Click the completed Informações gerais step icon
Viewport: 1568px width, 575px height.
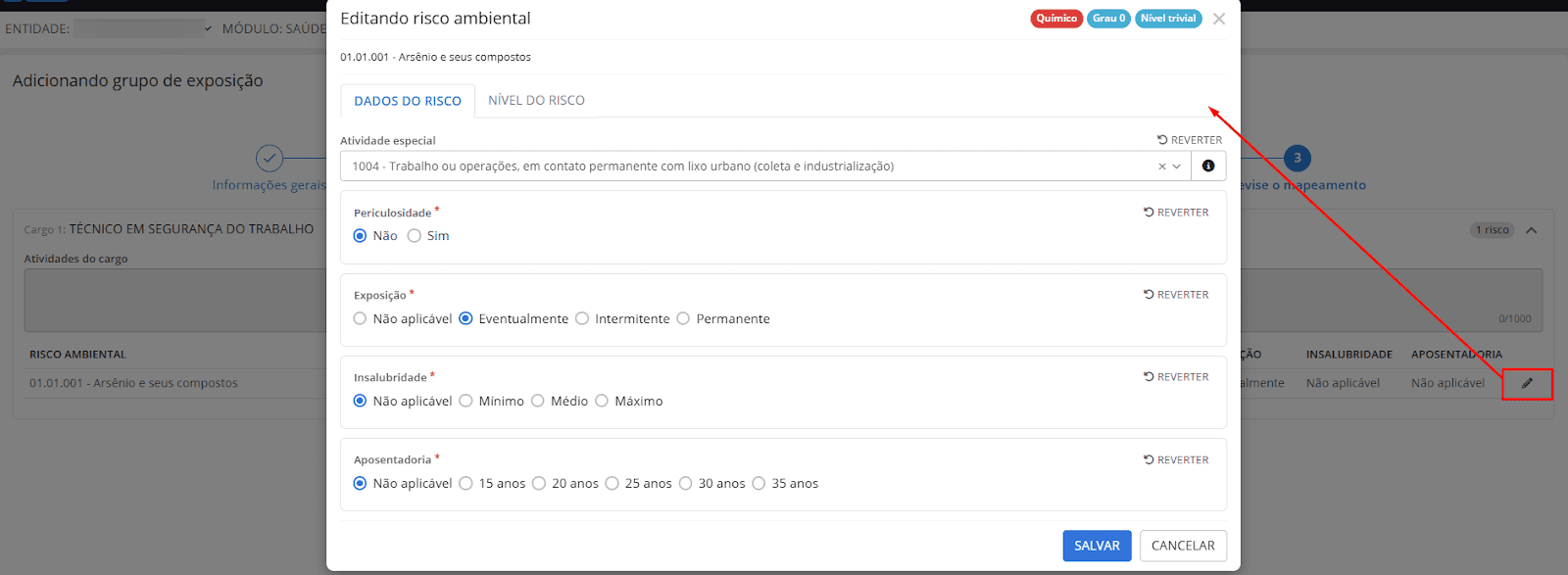coord(269,158)
